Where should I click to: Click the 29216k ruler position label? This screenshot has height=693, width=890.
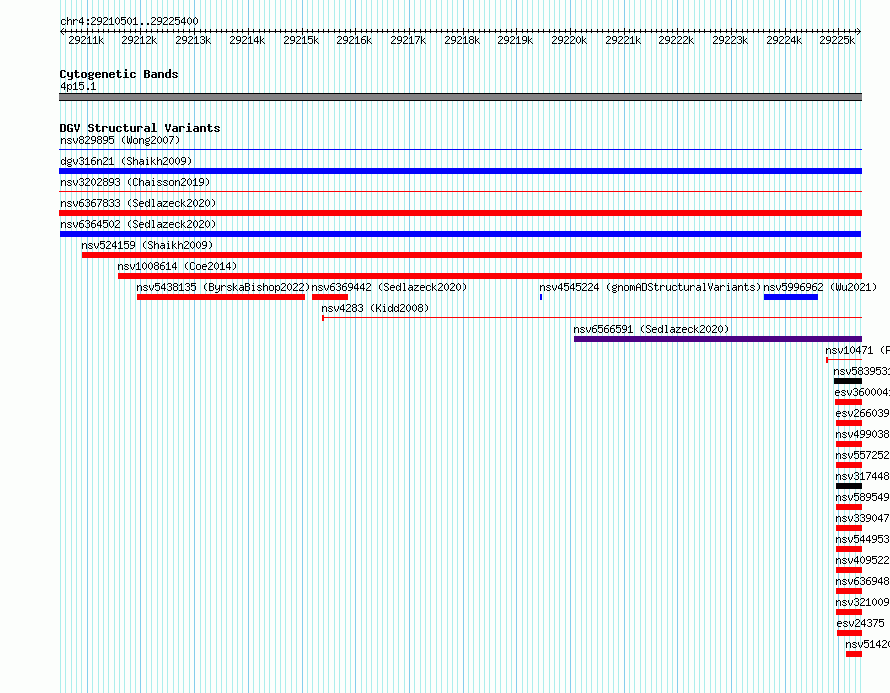pyautogui.click(x=354, y=40)
